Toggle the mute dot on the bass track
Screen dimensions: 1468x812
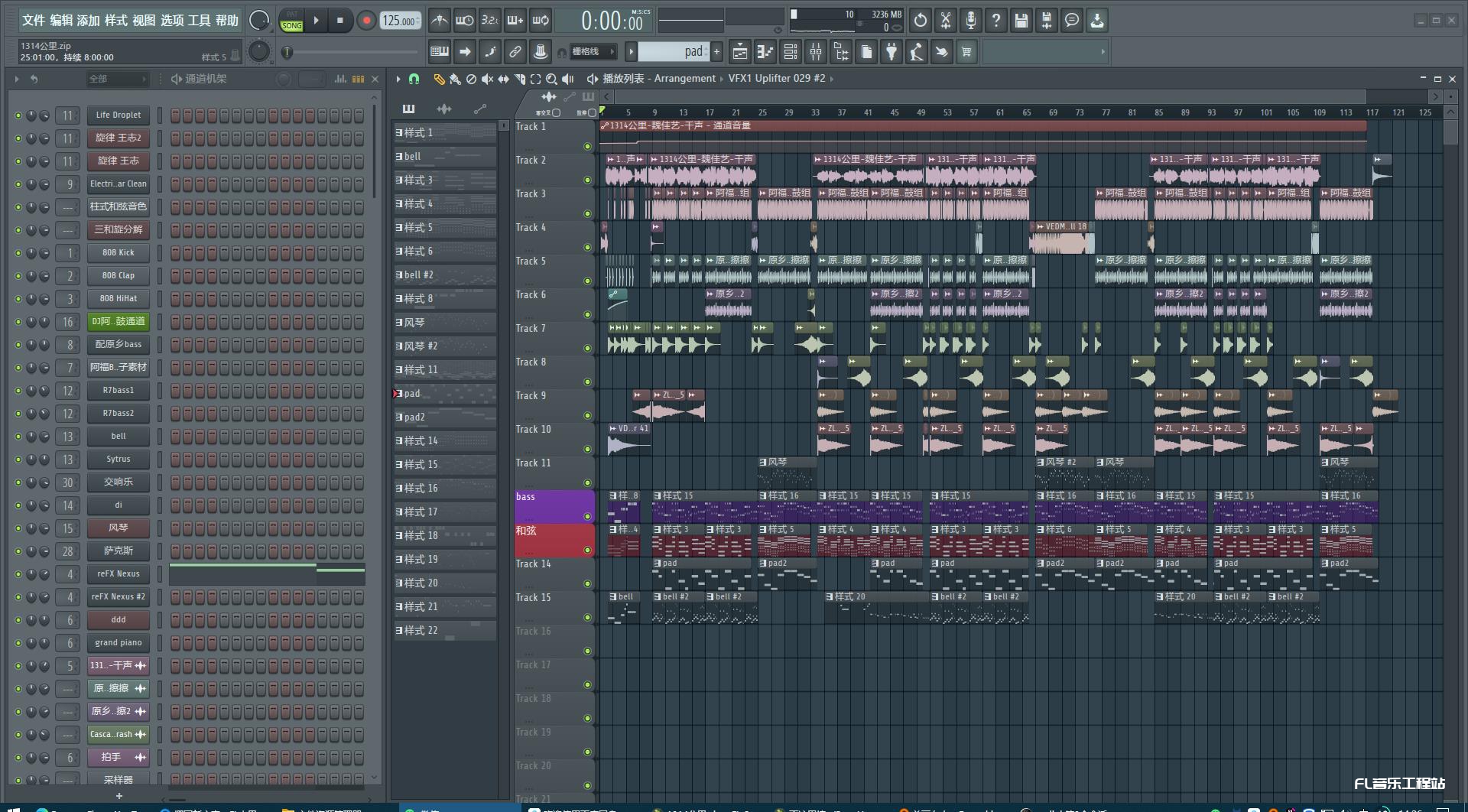pyautogui.click(x=587, y=516)
